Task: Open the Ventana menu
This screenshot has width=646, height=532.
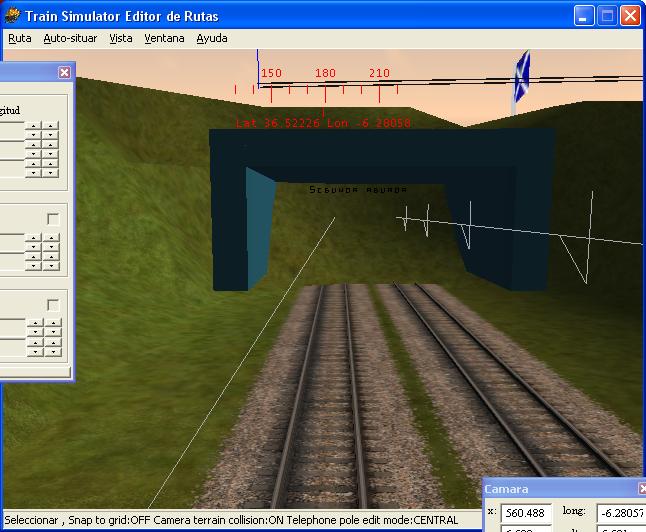Action: pyautogui.click(x=164, y=38)
